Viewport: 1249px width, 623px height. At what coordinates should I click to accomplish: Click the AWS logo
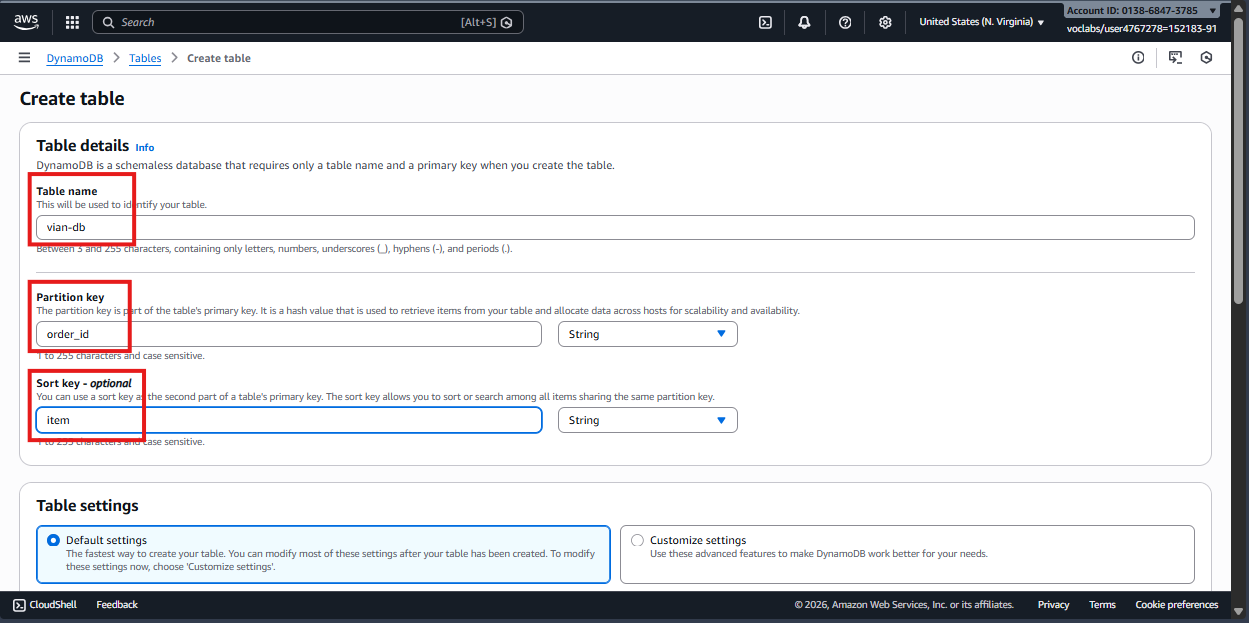25,21
